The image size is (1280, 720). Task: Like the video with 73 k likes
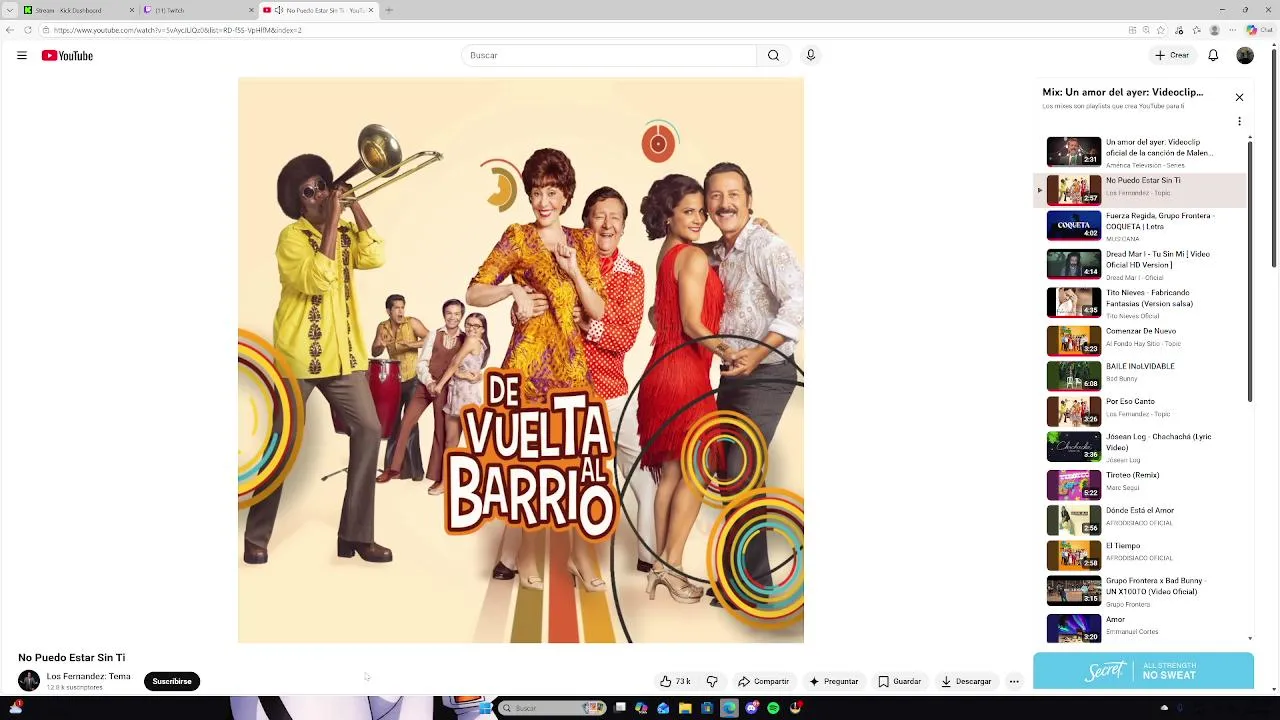tap(675, 681)
